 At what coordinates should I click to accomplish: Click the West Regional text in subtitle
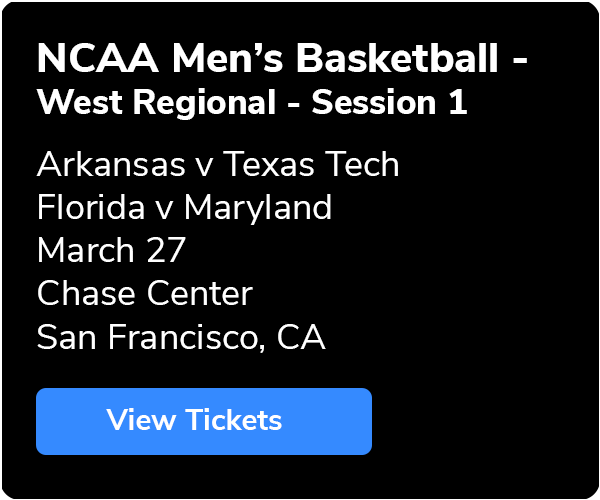point(156,102)
